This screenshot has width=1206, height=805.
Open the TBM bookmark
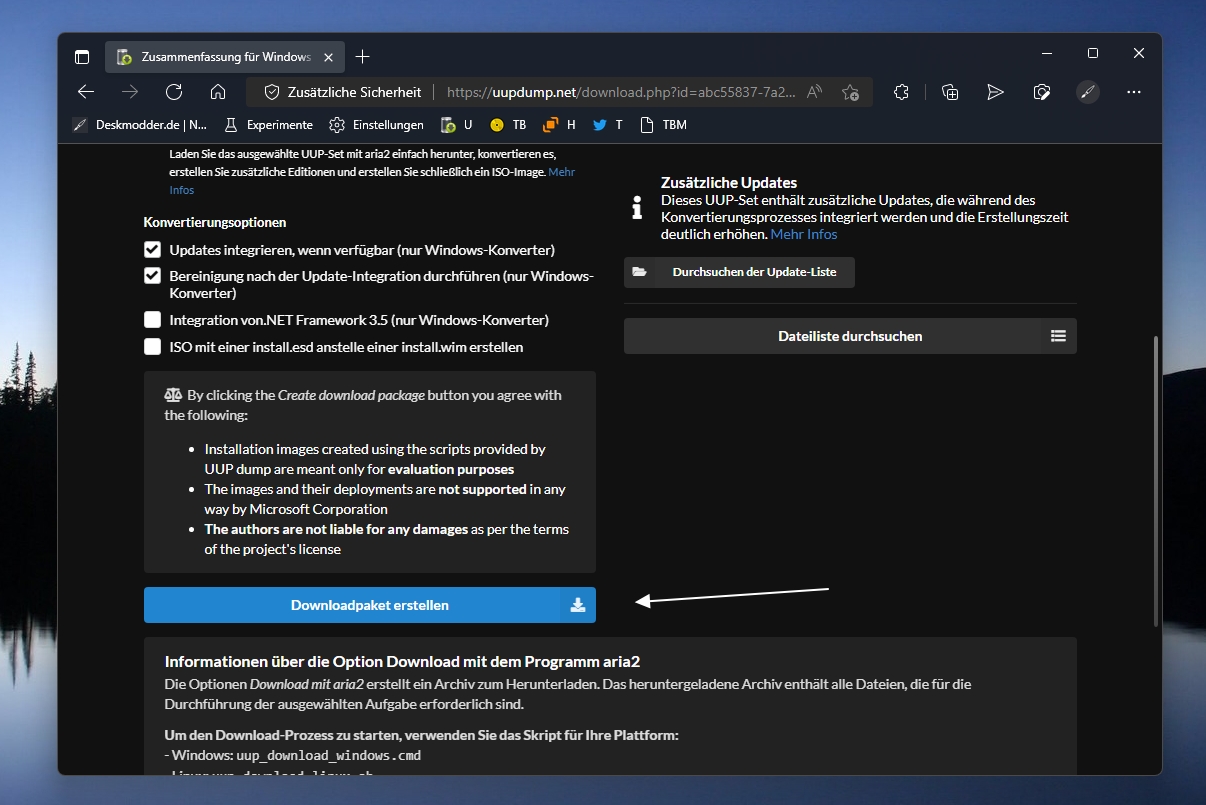pos(663,125)
